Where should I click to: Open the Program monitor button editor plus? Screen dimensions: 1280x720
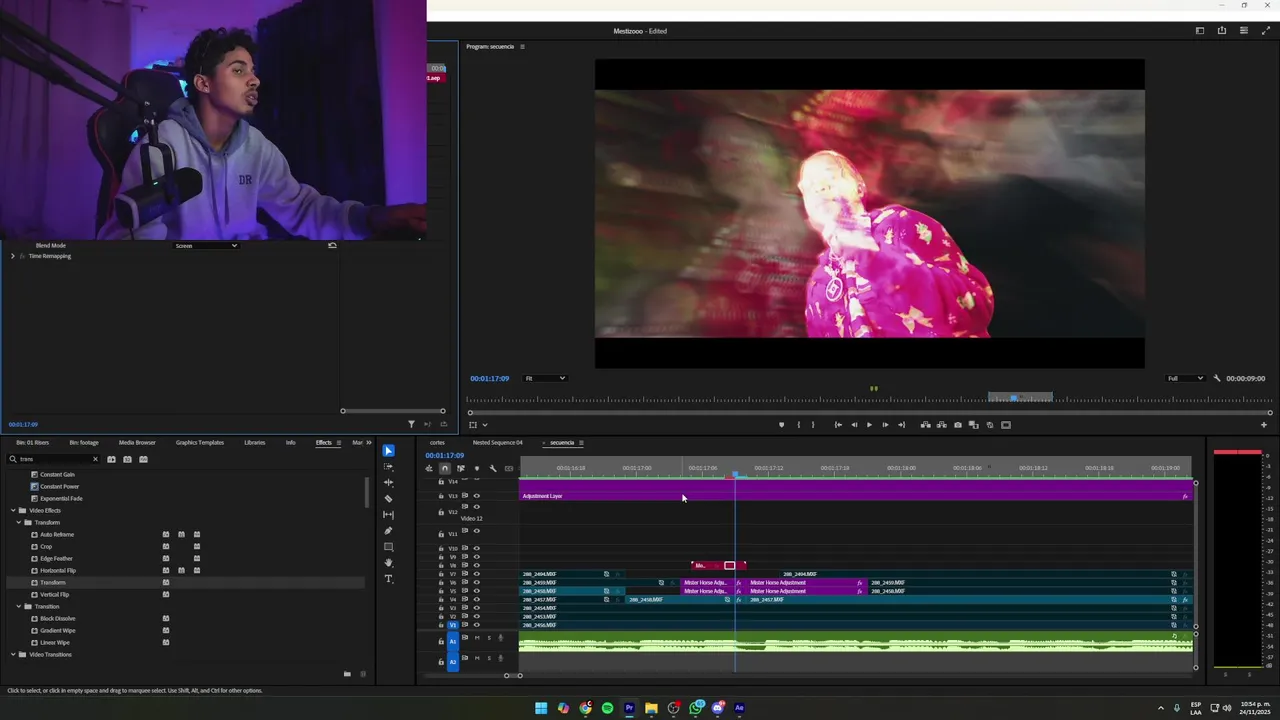point(1263,425)
